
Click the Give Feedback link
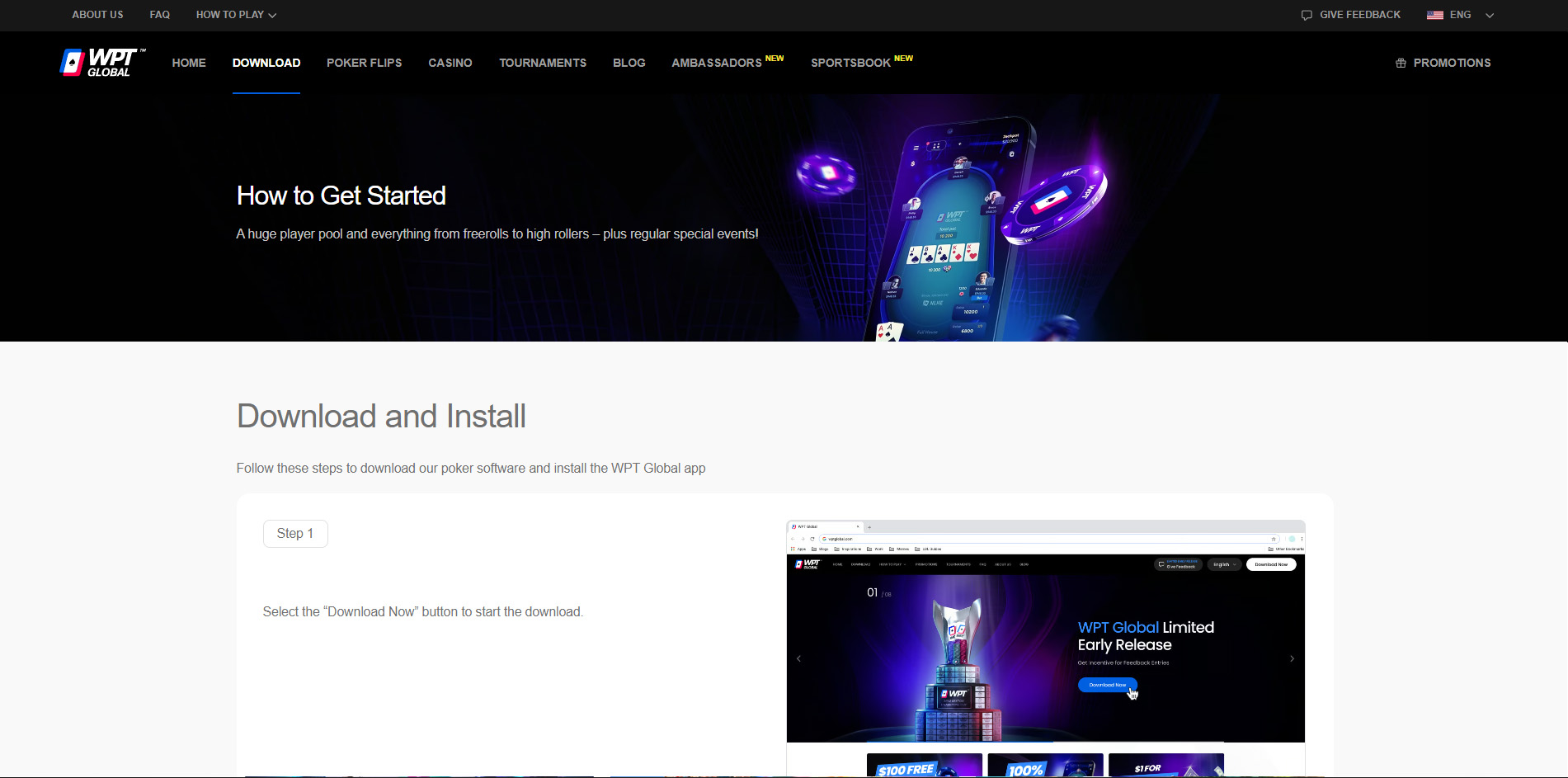click(1360, 15)
